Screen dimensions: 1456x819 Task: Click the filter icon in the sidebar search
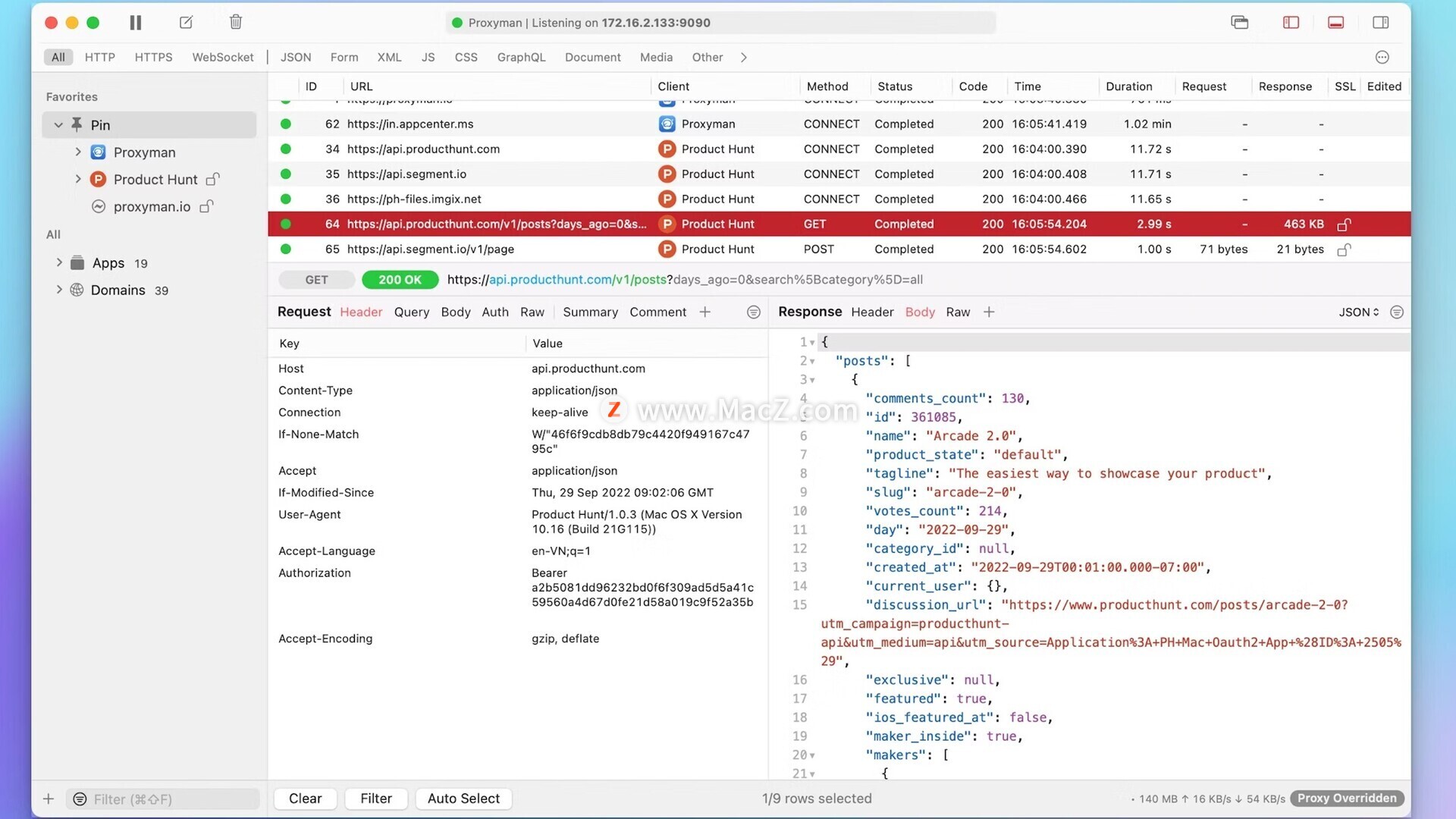point(80,799)
